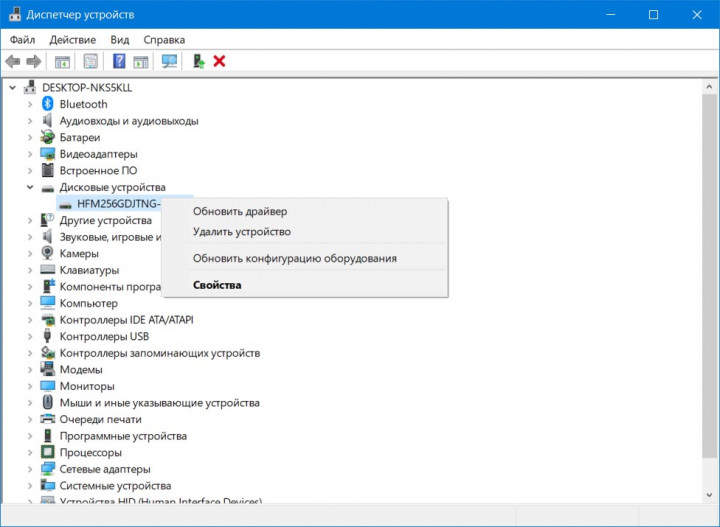
Task: Click the Компьютер monitor icon
Action: (47, 303)
